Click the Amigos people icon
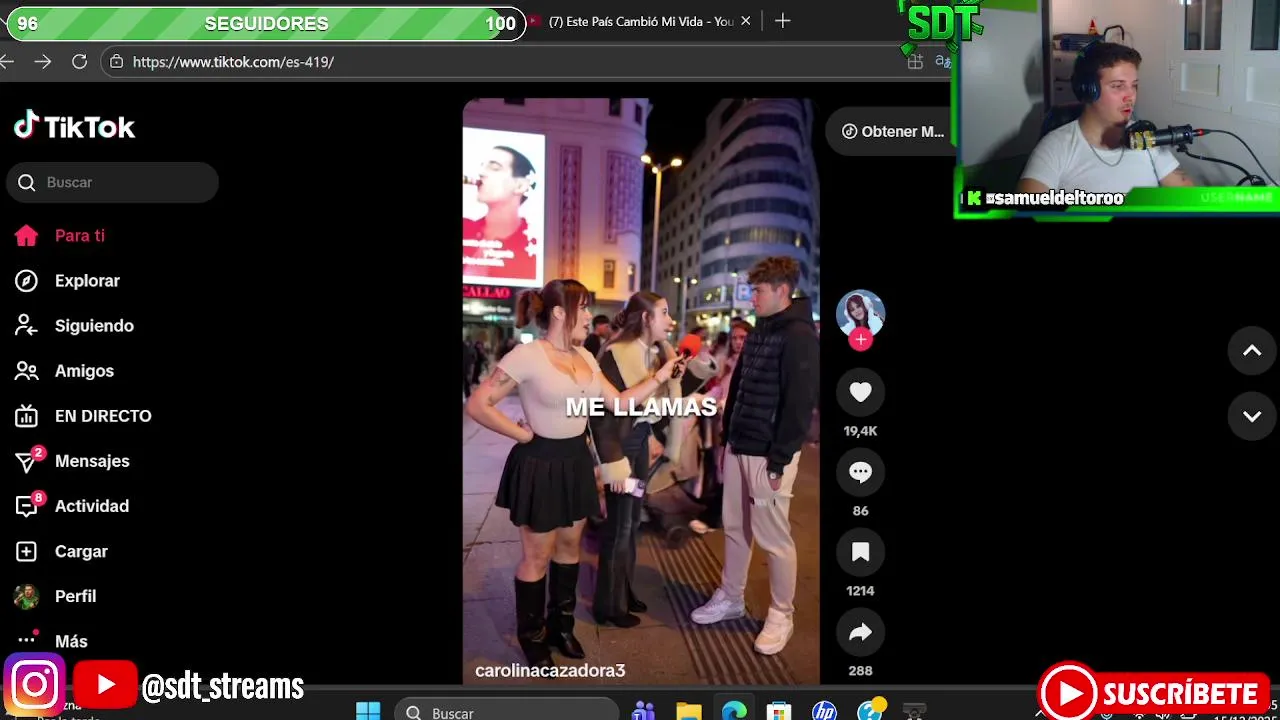 coord(26,371)
